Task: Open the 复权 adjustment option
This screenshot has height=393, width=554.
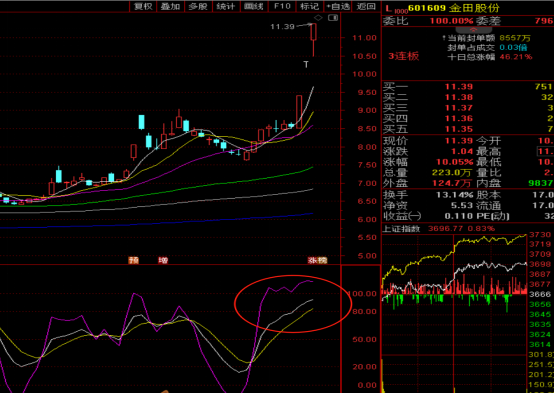Action: point(143,6)
